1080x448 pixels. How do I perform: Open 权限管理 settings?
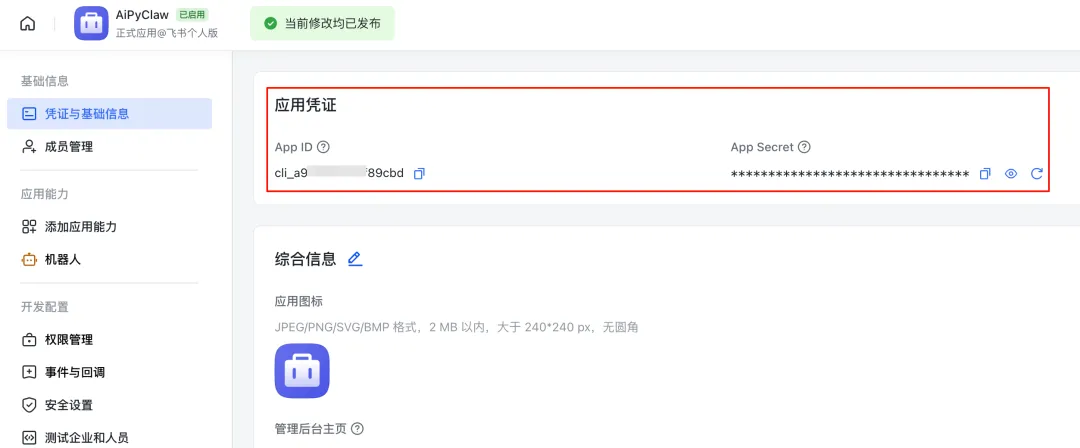coord(68,340)
